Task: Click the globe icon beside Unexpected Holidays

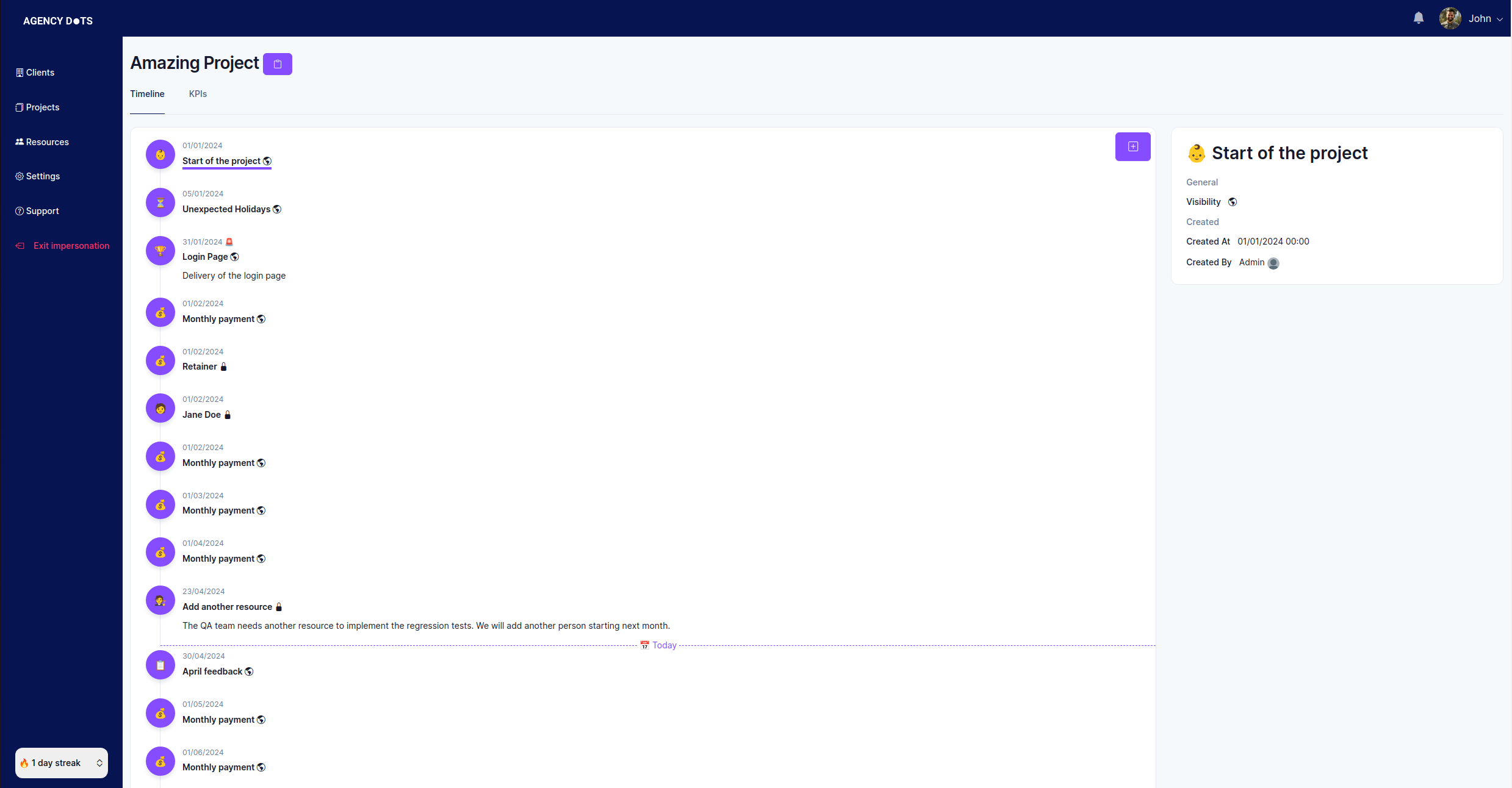Action: tap(277, 209)
